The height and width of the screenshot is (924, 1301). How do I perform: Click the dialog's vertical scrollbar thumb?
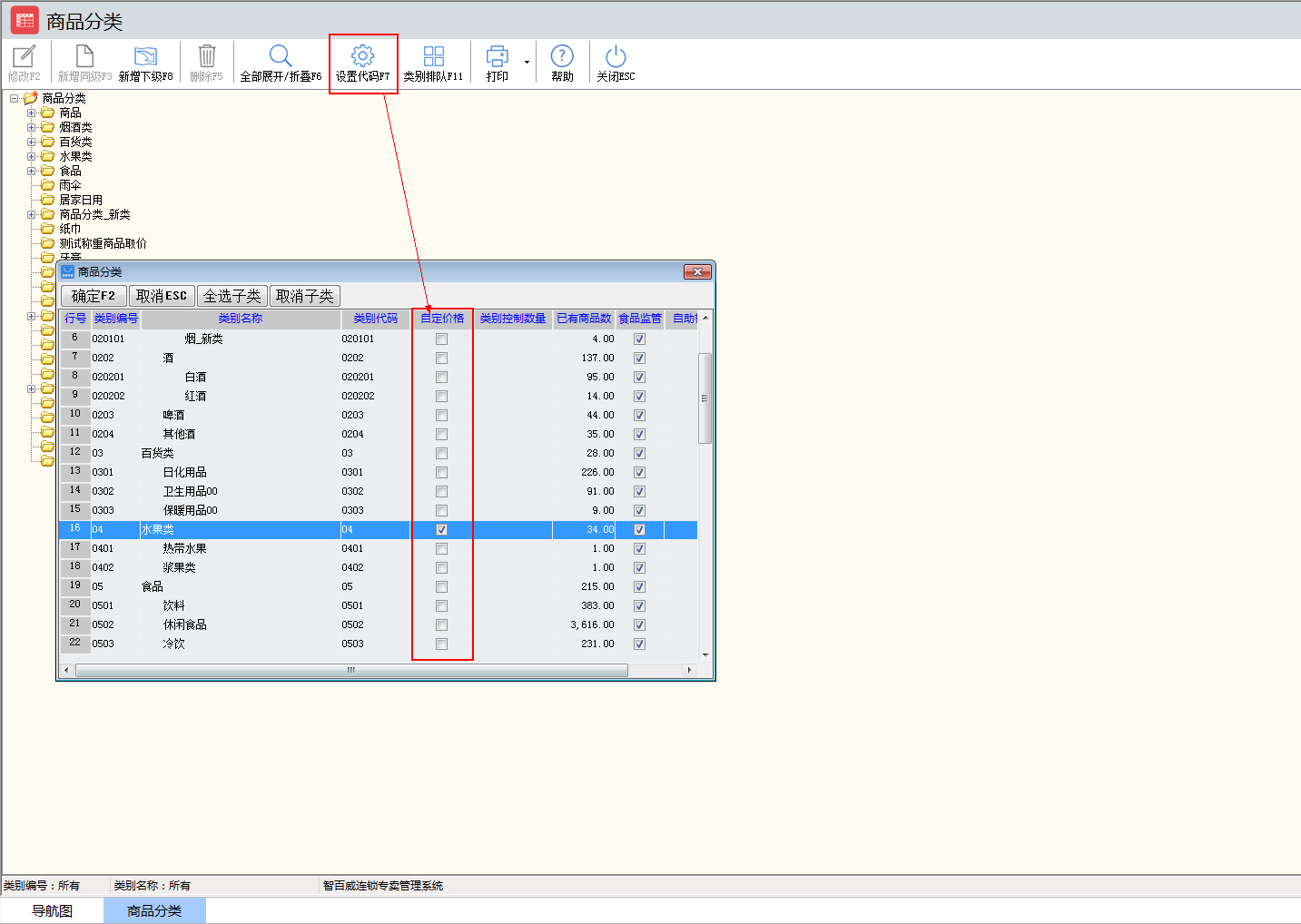[x=705, y=398]
